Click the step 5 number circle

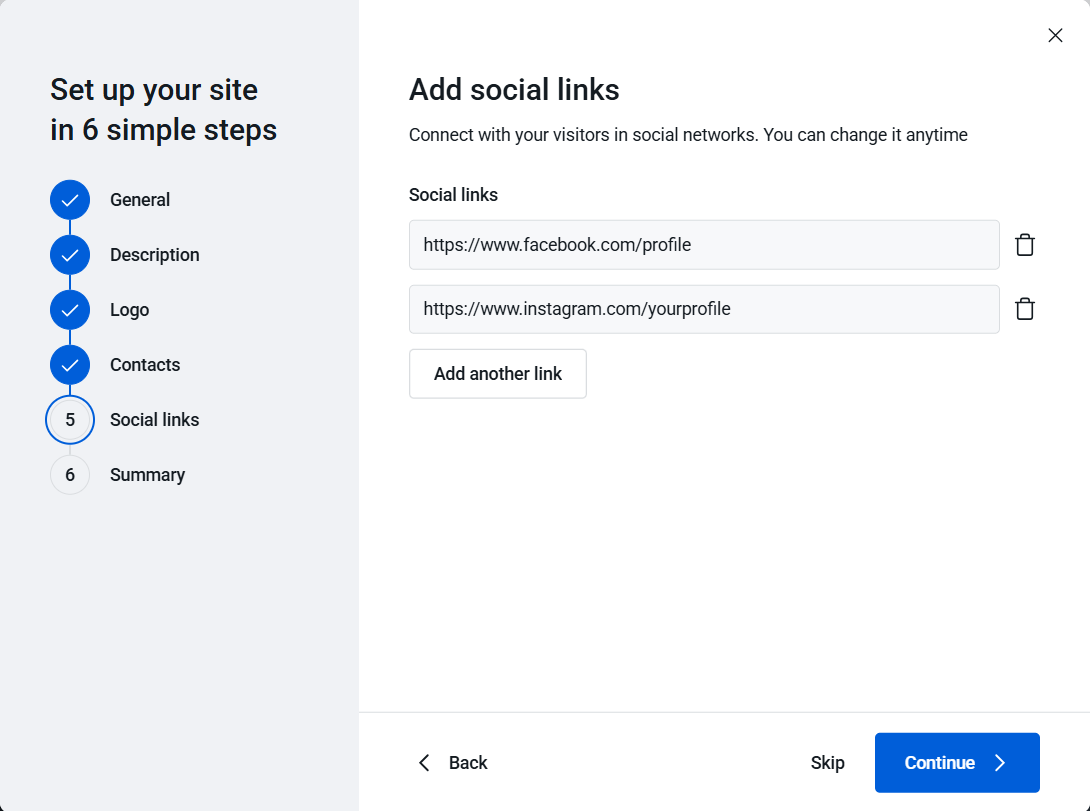coord(70,420)
